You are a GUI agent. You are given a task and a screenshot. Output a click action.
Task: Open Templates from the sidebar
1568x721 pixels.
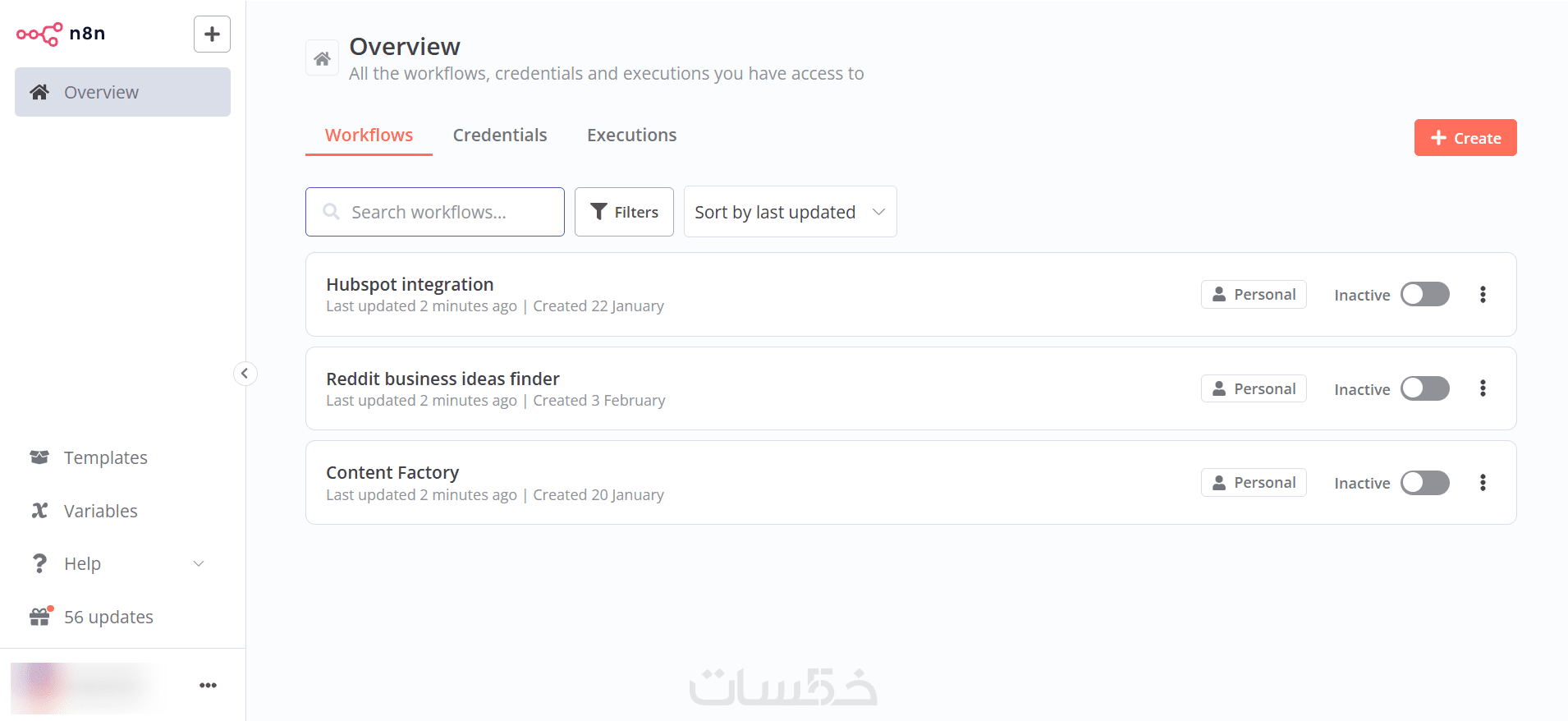coord(105,457)
